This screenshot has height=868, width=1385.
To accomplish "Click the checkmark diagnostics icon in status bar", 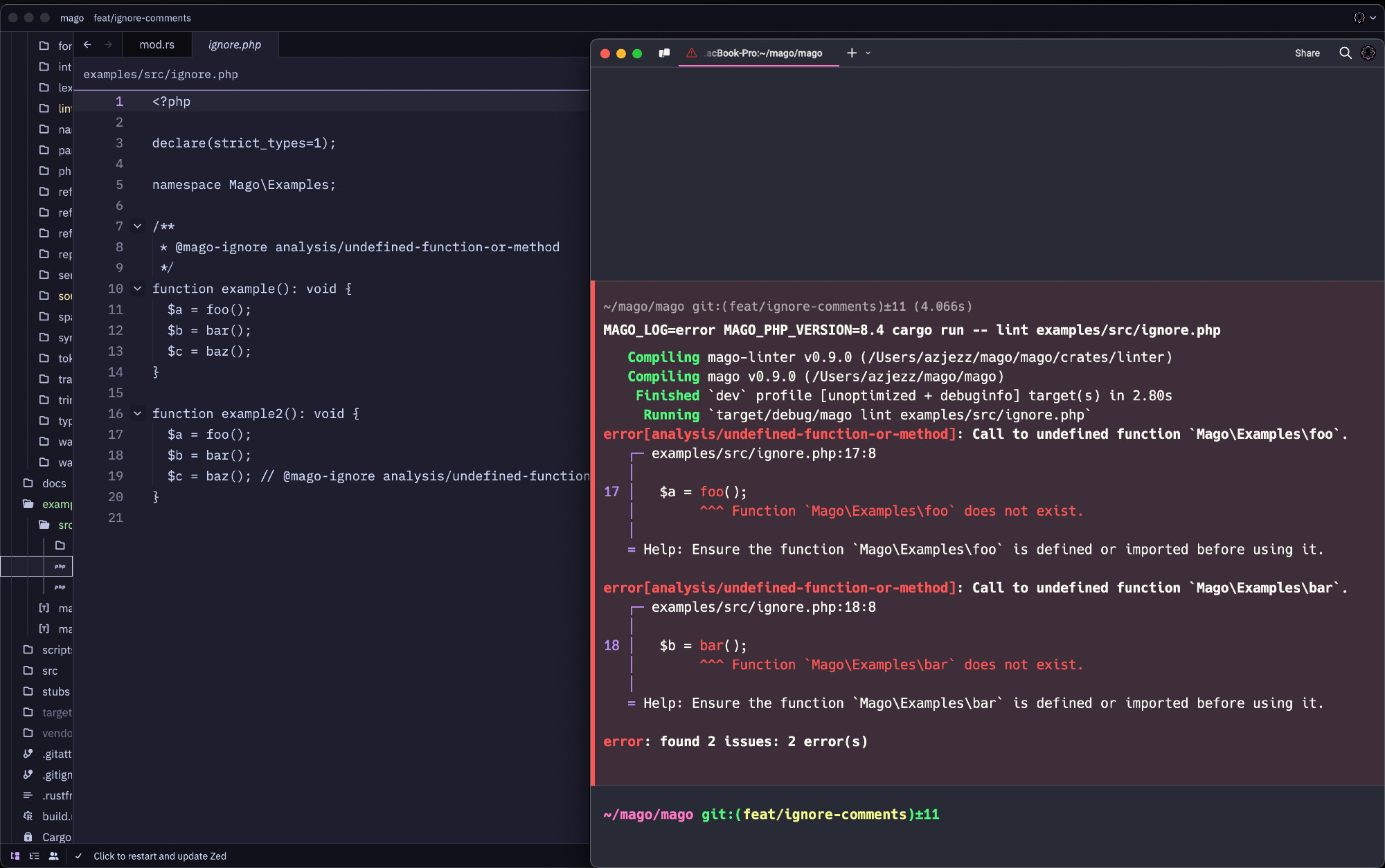I will [x=78, y=856].
